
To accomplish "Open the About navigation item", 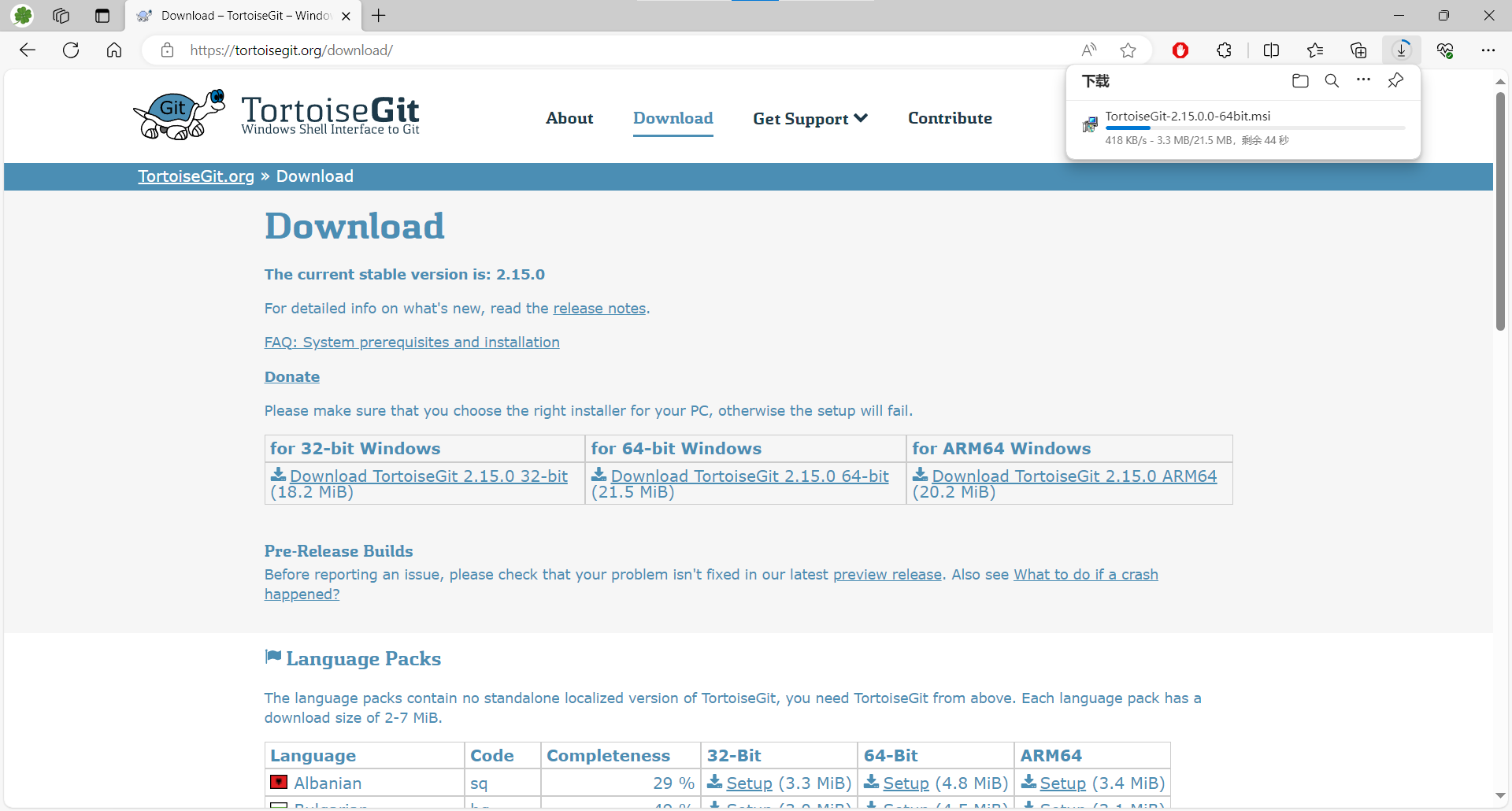I will click(569, 118).
